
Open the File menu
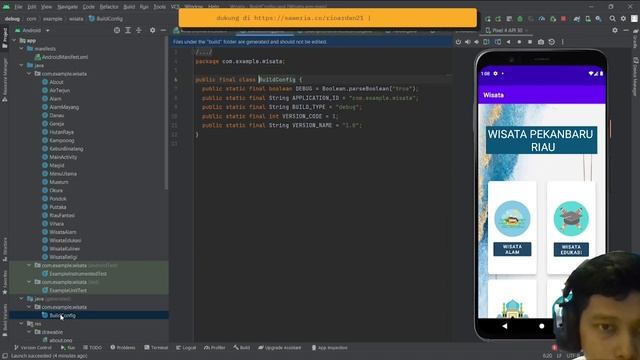18,7
